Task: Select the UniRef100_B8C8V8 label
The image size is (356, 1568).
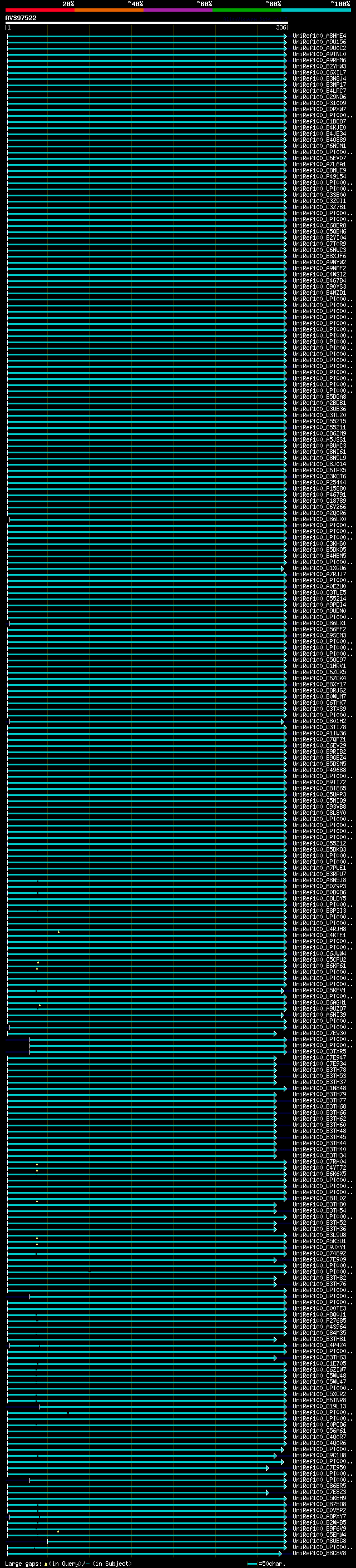Action: [319, 1554]
